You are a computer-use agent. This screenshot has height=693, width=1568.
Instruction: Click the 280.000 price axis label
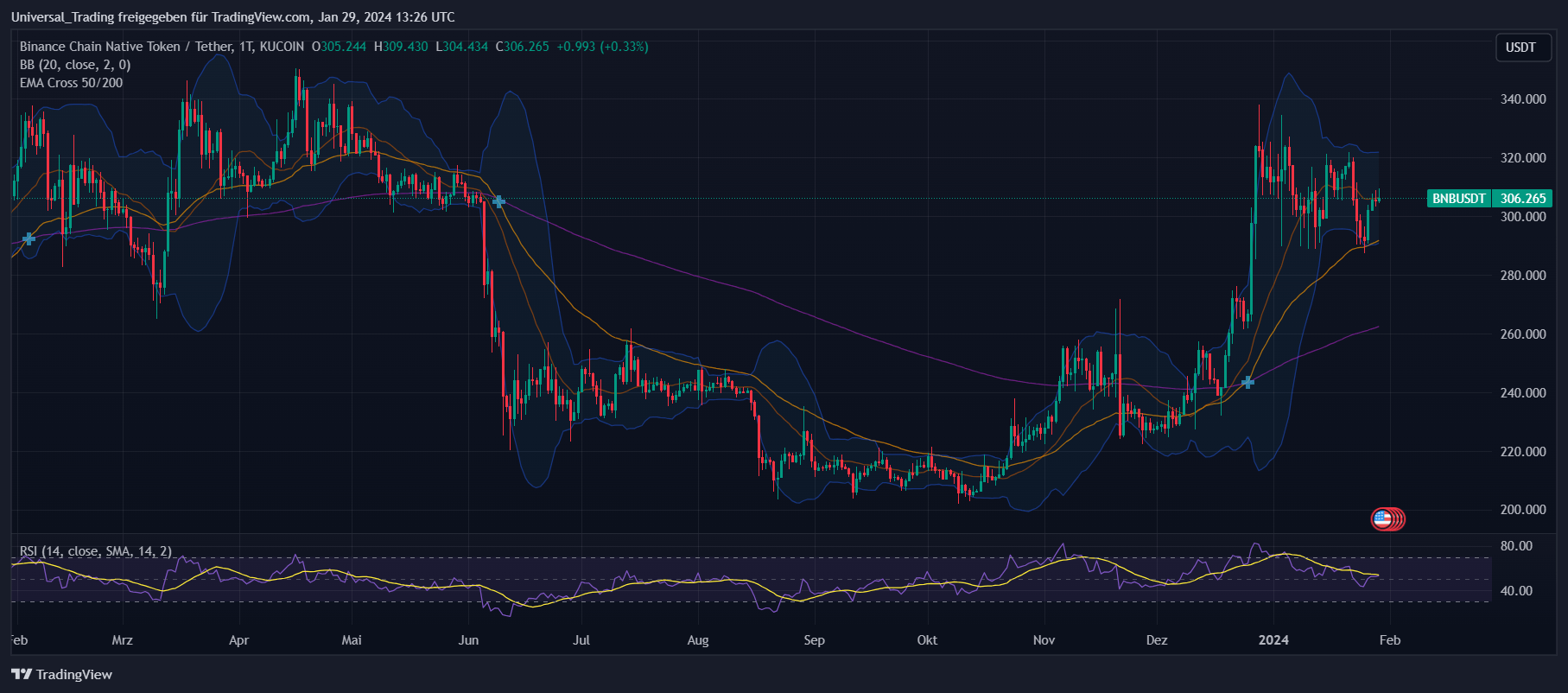click(x=1523, y=276)
